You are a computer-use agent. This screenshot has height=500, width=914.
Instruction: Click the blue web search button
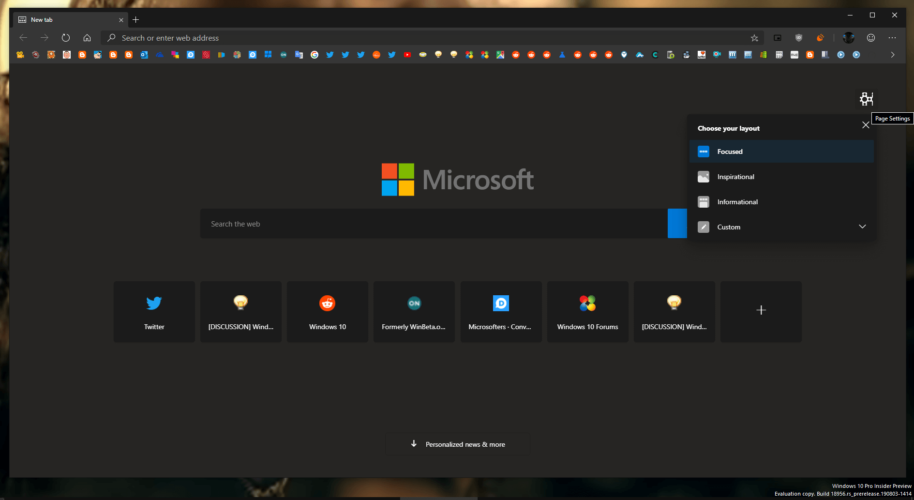point(677,224)
